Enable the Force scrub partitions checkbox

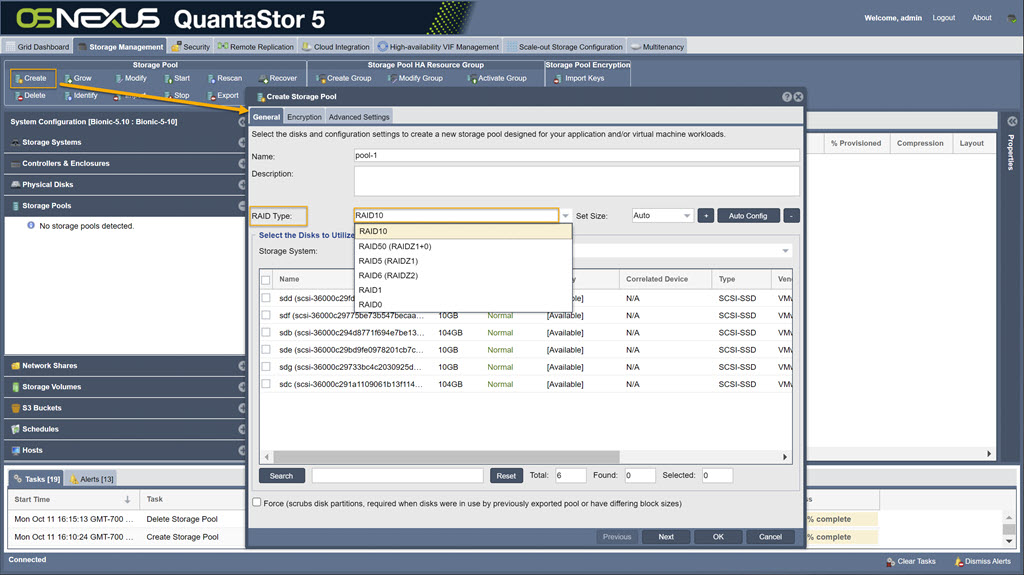click(257, 502)
